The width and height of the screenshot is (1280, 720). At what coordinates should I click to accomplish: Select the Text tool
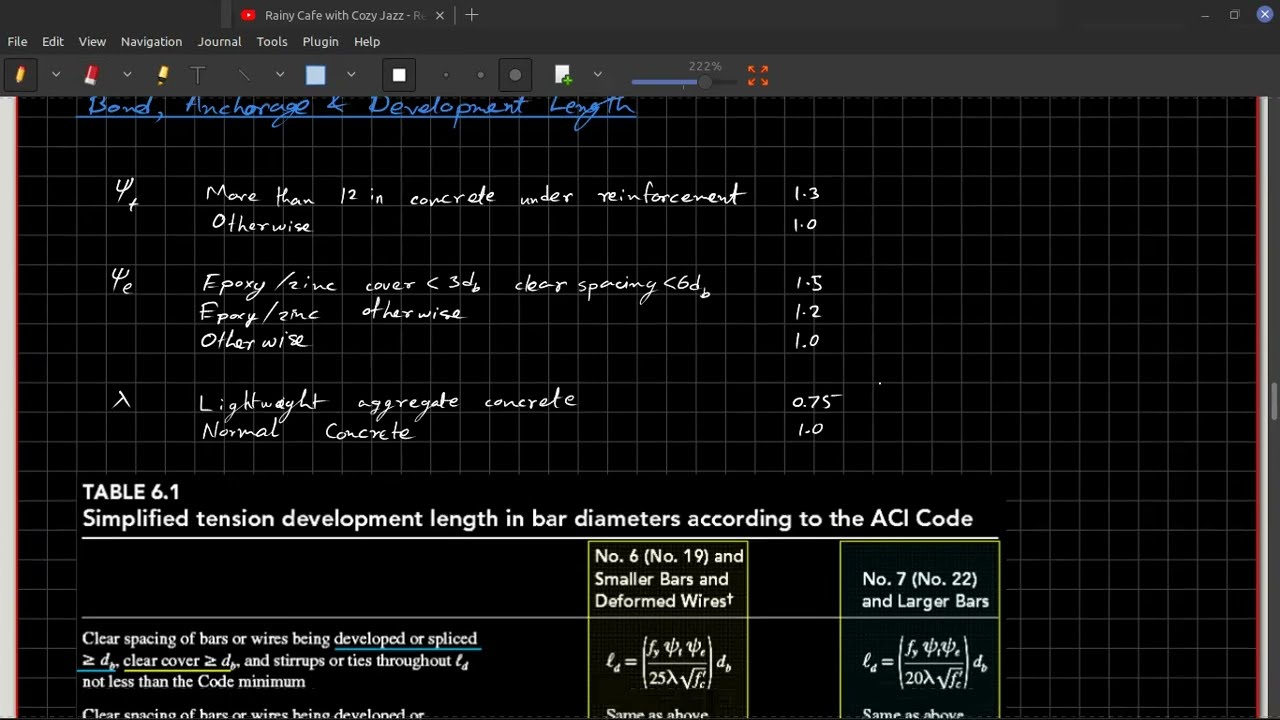(x=198, y=75)
